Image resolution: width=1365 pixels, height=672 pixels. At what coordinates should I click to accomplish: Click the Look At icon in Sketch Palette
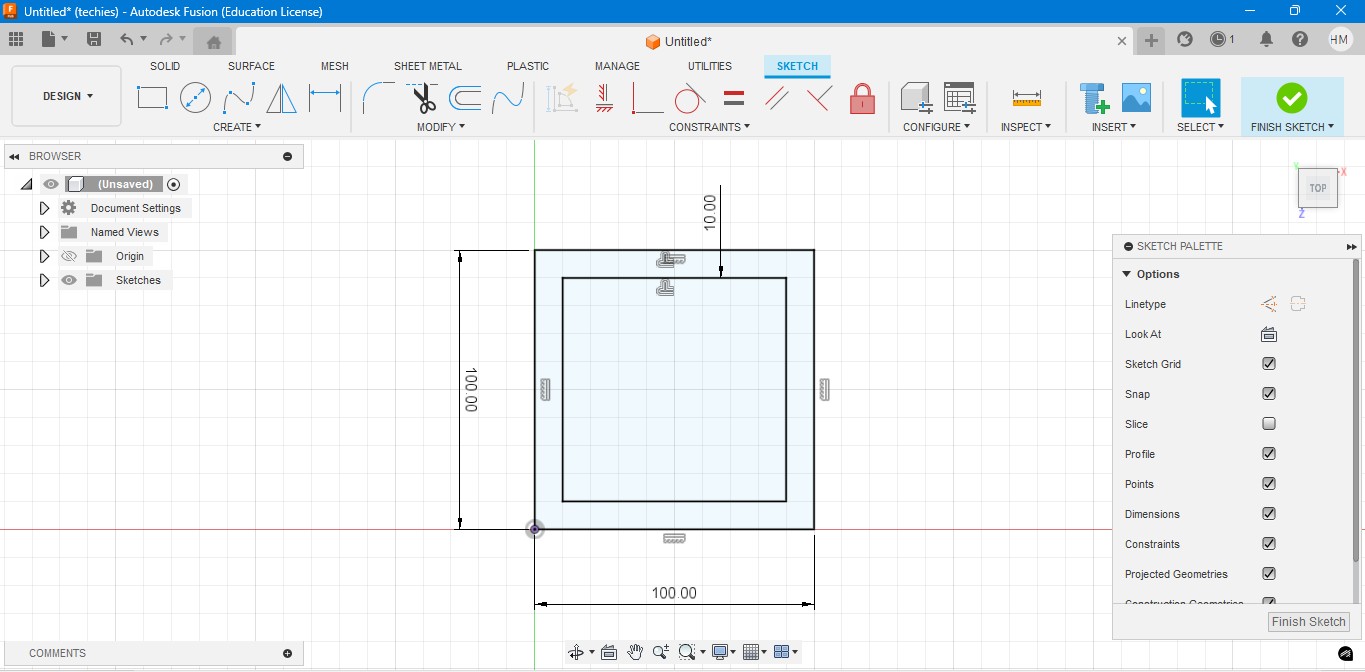click(1269, 334)
